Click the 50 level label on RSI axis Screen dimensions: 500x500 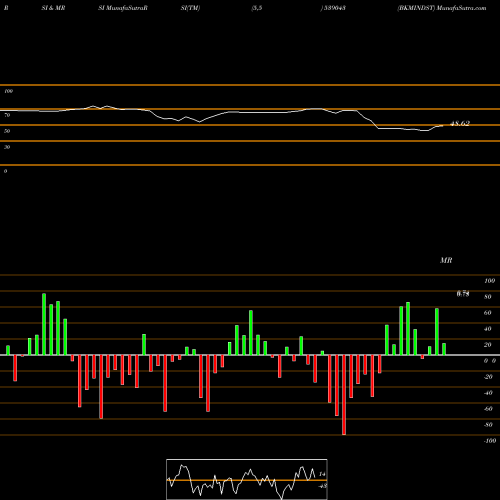click(7, 131)
